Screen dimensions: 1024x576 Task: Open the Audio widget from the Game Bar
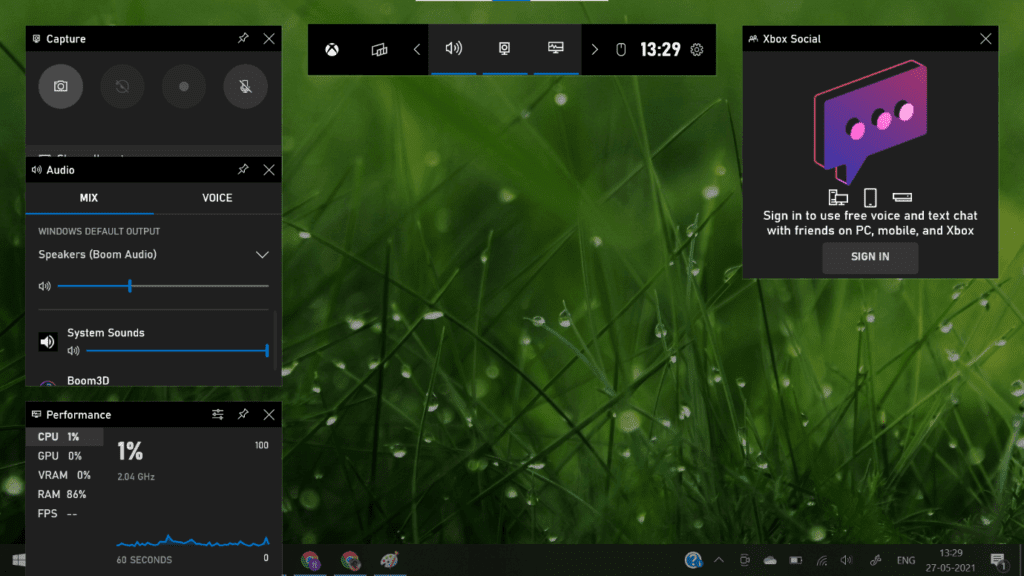[x=453, y=49]
